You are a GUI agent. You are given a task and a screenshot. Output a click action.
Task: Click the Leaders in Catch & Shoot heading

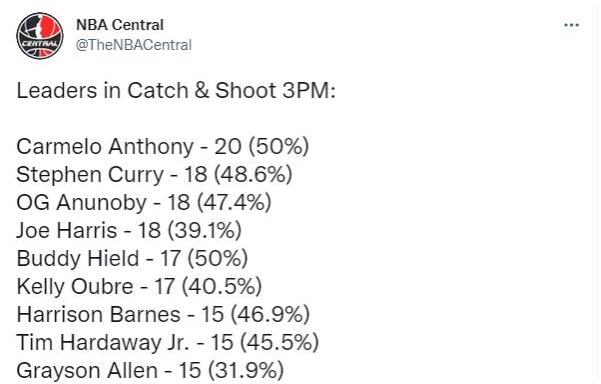point(176,91)
